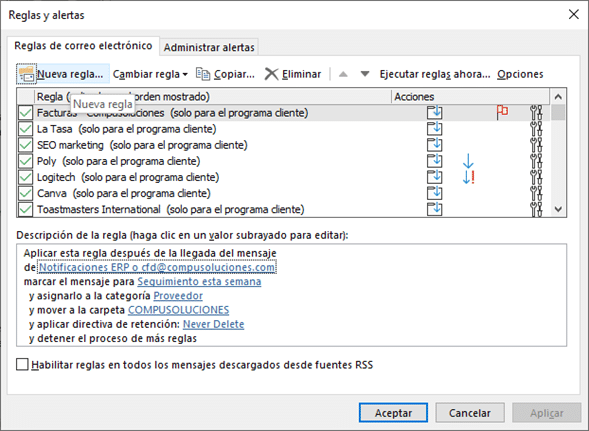589x431 pixels.
Task: Click the Aceptar button
Action: (393, 413)
